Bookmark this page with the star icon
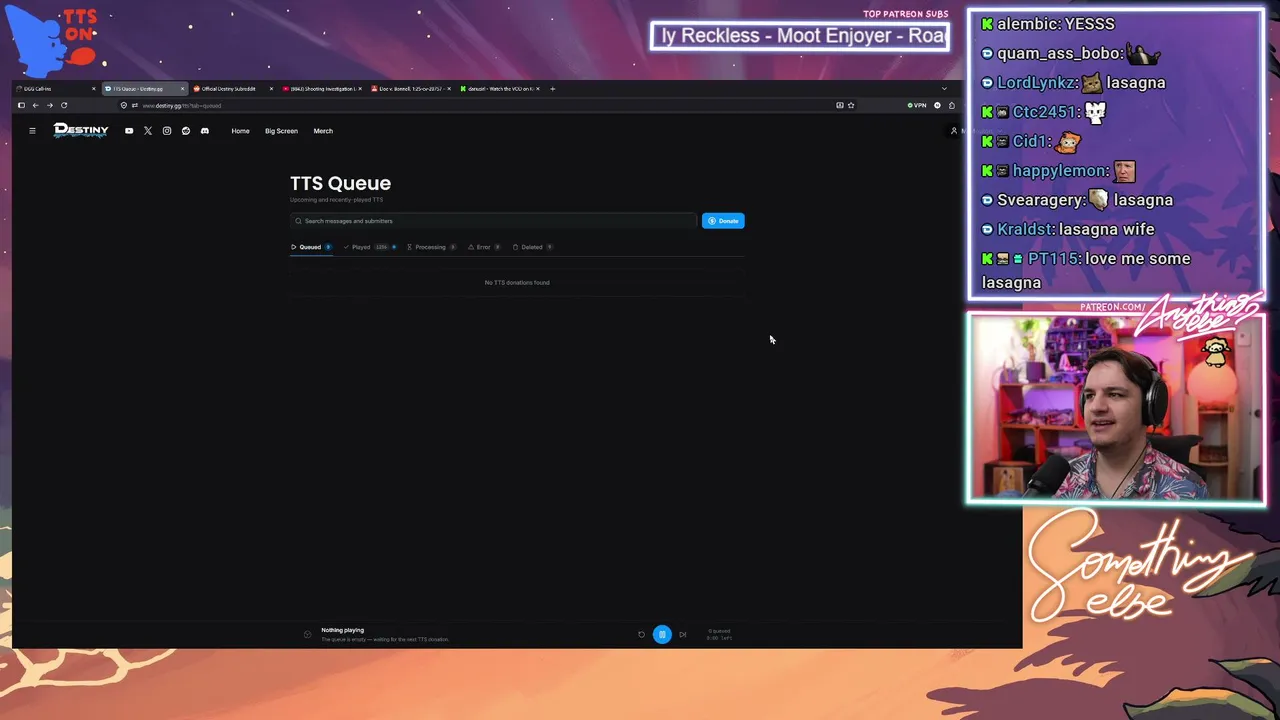Image resolution: width=1280 pixels, height=720 pixels. coord(851,105)
